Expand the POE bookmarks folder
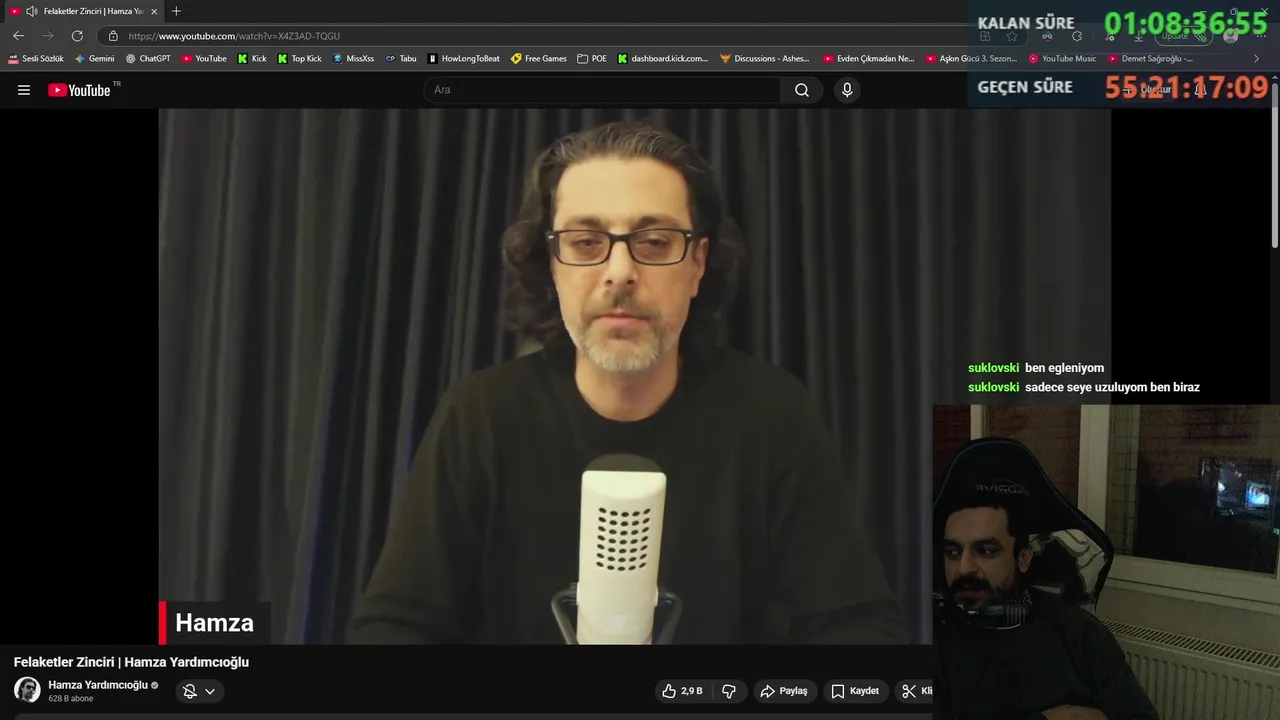1280x720 pixels. 592,59
